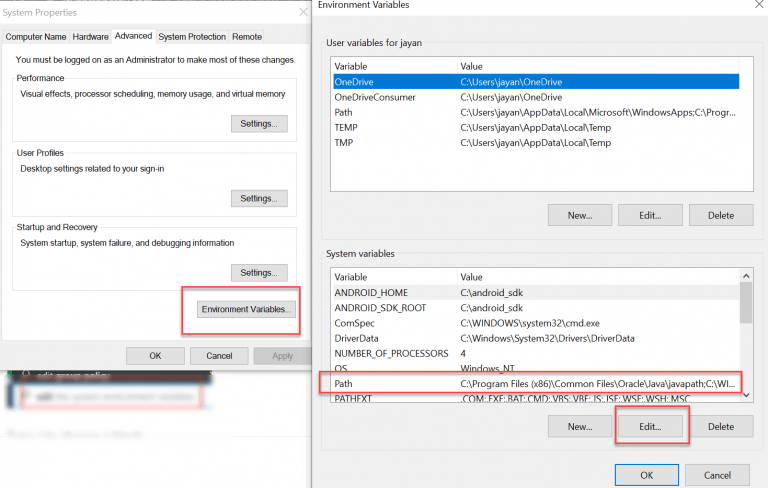Go to the Remote tab
The width and height of the screenshot is (768, 488).
point(247,37)
